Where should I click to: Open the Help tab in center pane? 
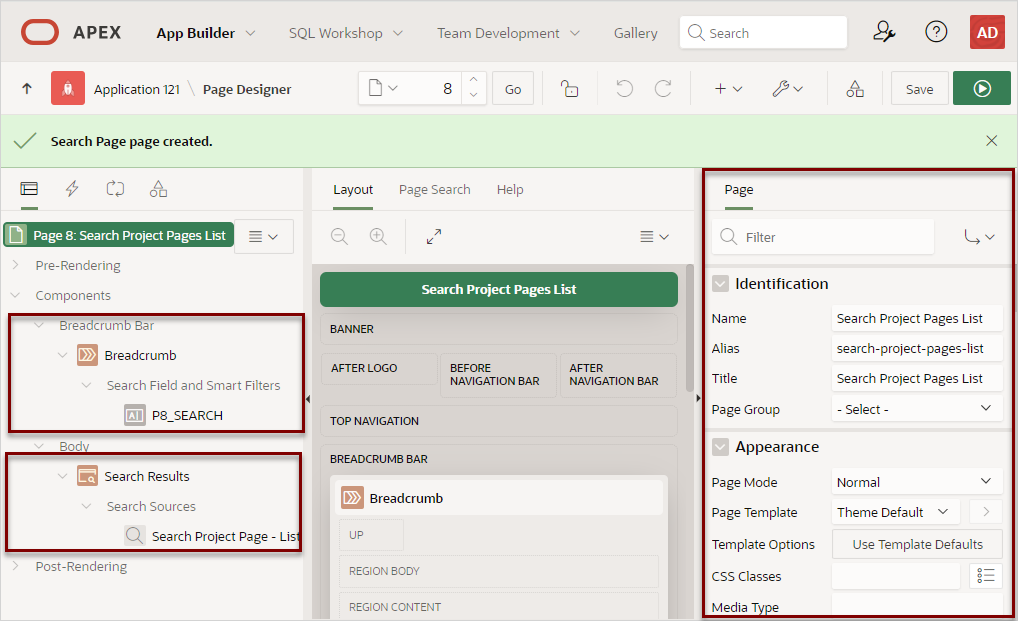point(510,189)
